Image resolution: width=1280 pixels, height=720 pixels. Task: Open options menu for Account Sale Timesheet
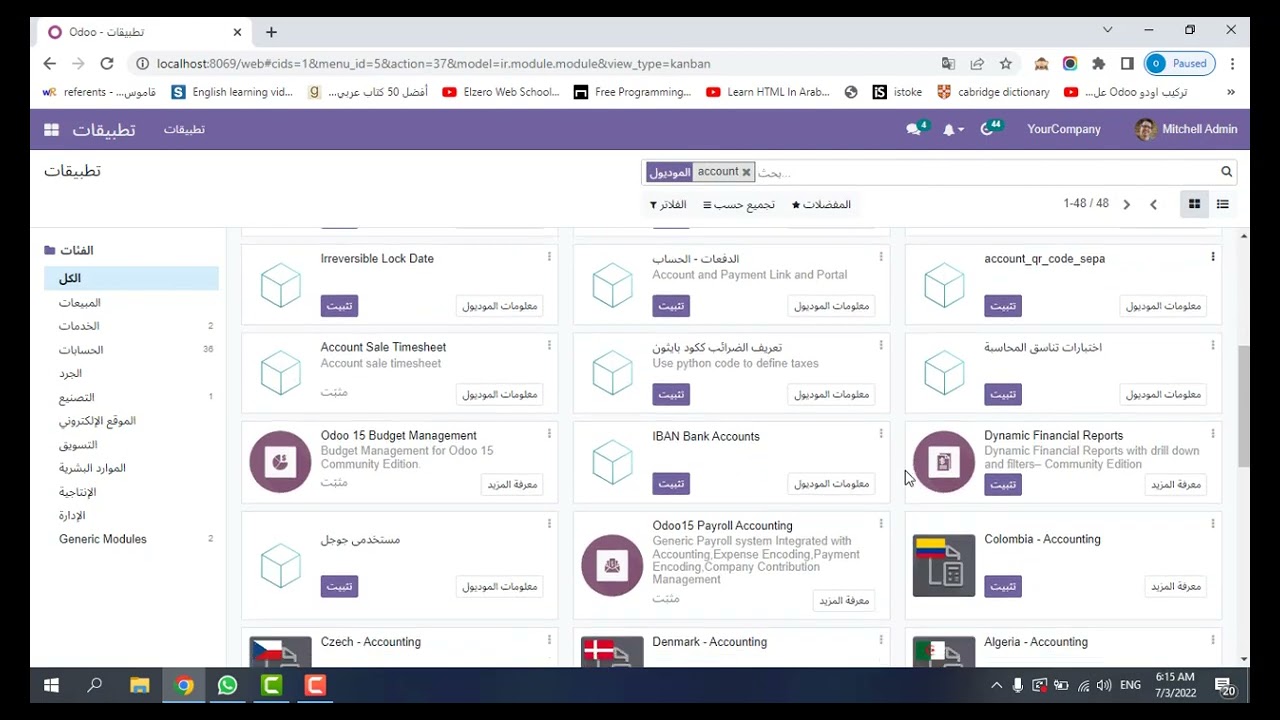(x=549, y=345)
